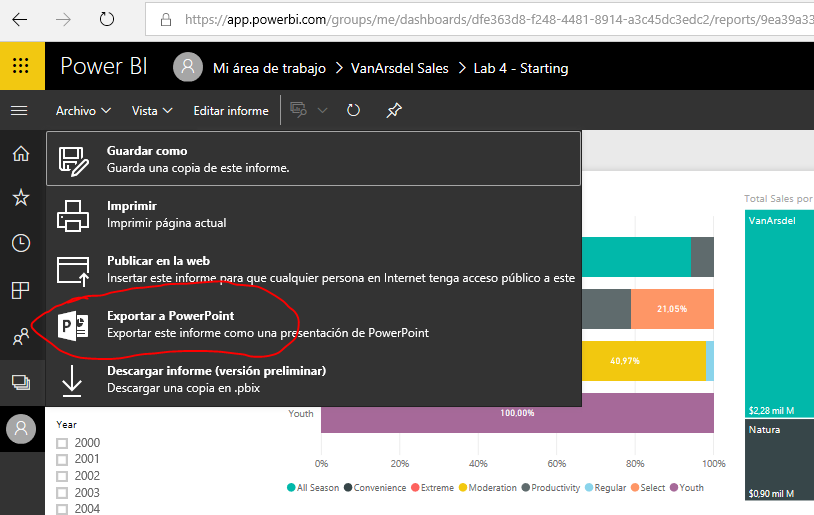Click browser forward arrow
The image size is (814, 515).
63,20
